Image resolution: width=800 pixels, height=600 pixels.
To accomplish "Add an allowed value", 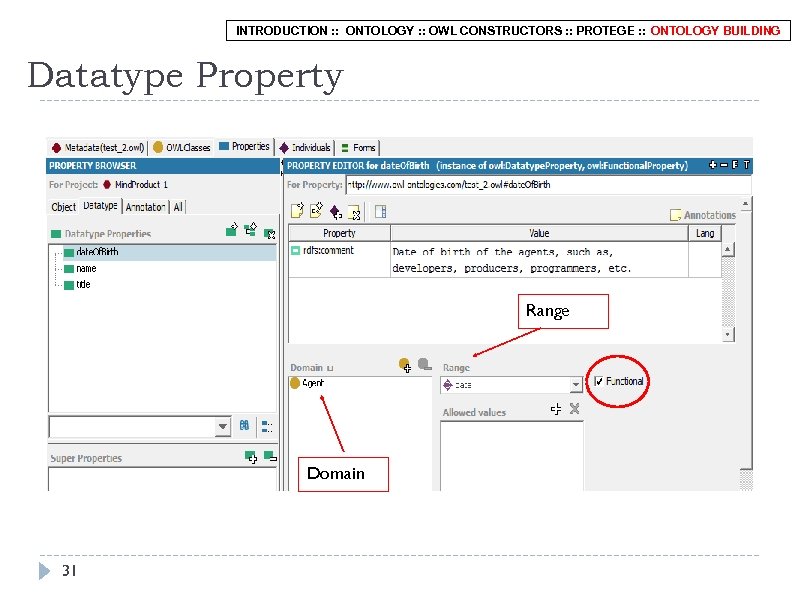I will tap(556, 409).
